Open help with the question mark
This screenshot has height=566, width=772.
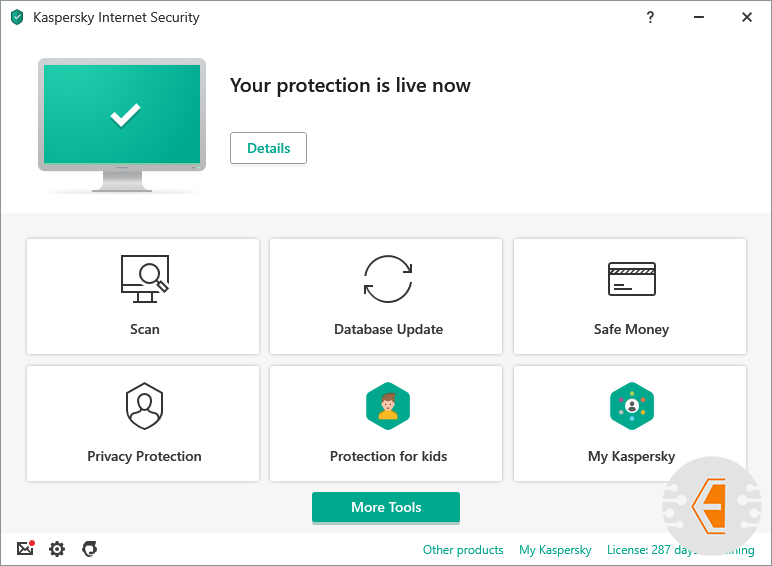(x=650, y=17)
